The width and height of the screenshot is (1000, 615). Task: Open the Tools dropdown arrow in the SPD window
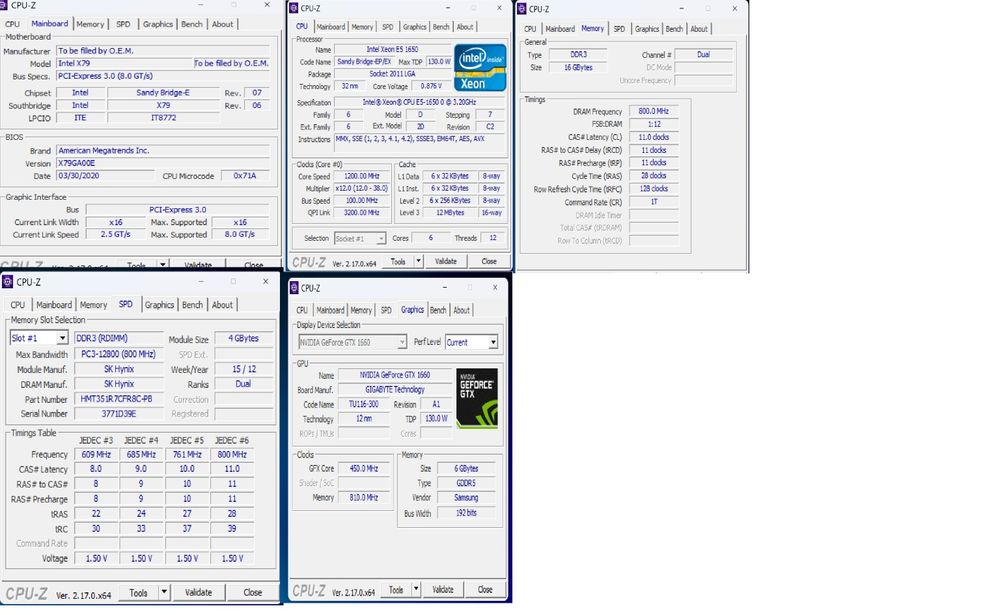(x=164, y=592)
